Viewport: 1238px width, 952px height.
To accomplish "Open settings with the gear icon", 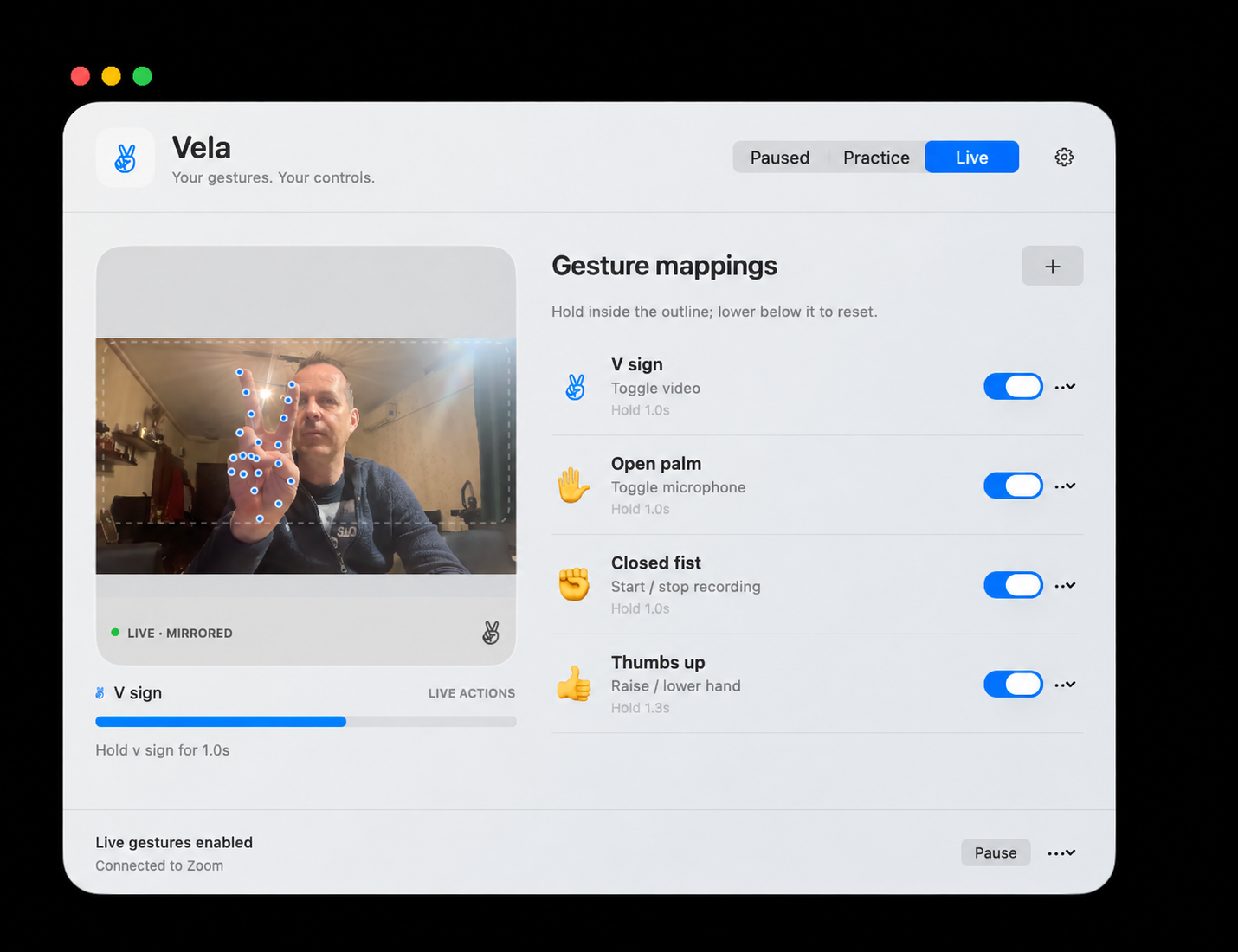I will tap(1064, 157).
